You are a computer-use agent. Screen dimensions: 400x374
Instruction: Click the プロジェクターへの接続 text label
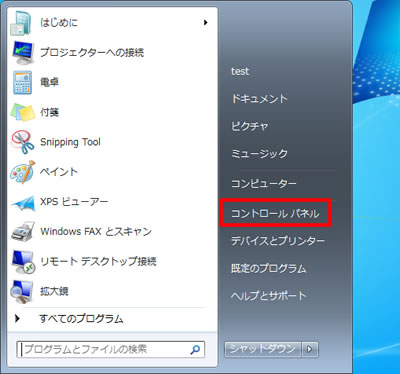92,52
